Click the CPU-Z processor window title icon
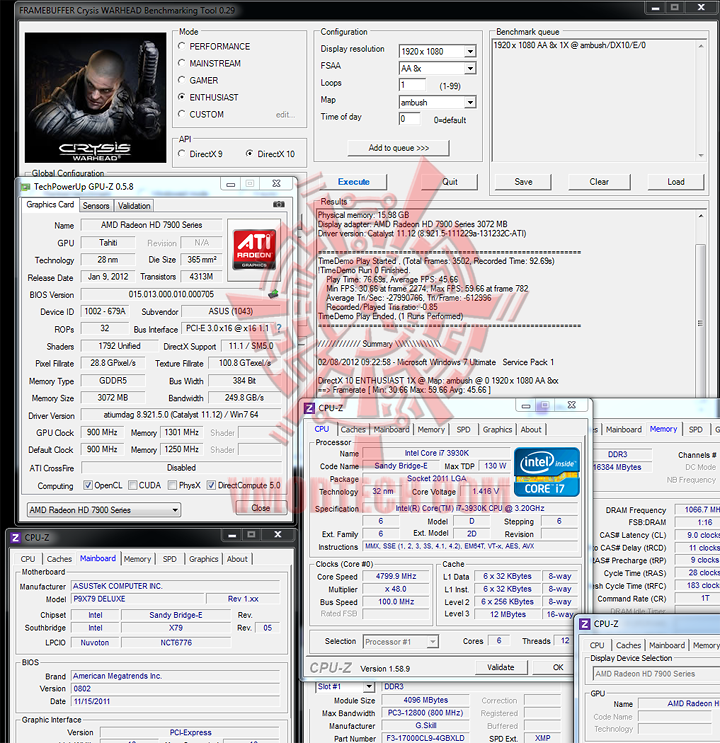This screenshot has width=720, height=743. click(309, 408)
